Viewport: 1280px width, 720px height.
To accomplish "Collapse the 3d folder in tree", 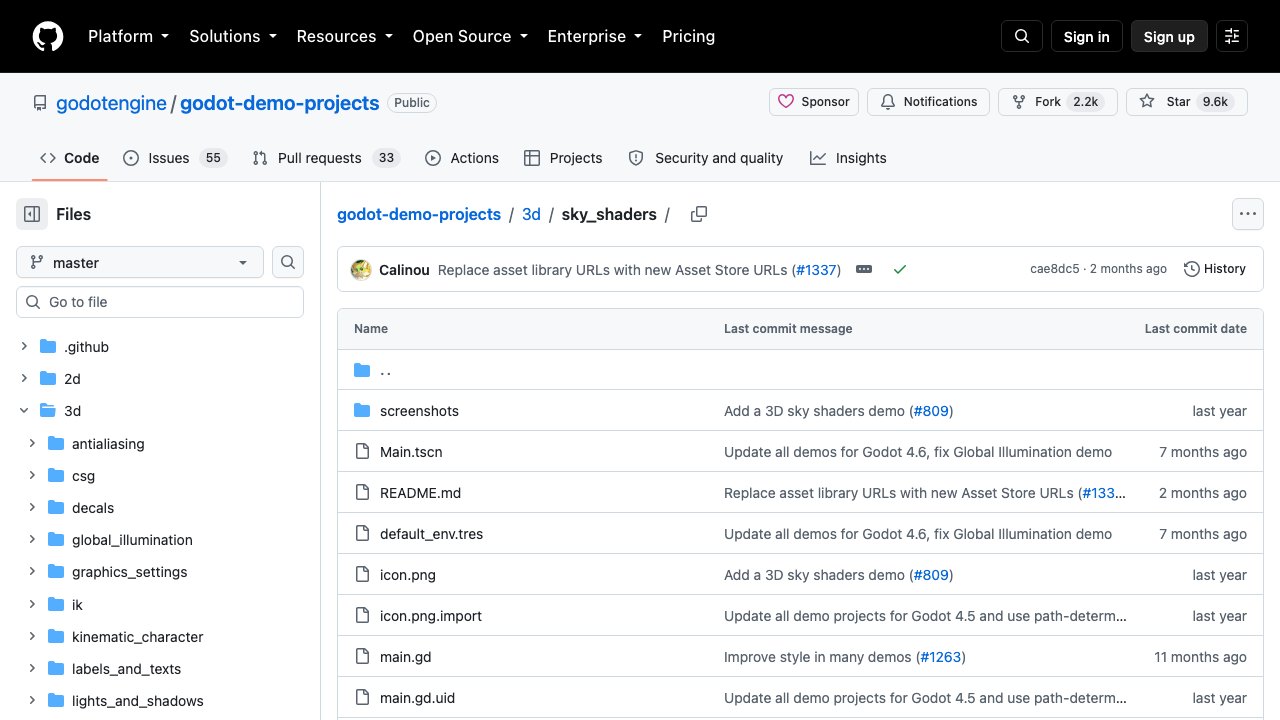I will pyautogui.click(x=24, y=411).
